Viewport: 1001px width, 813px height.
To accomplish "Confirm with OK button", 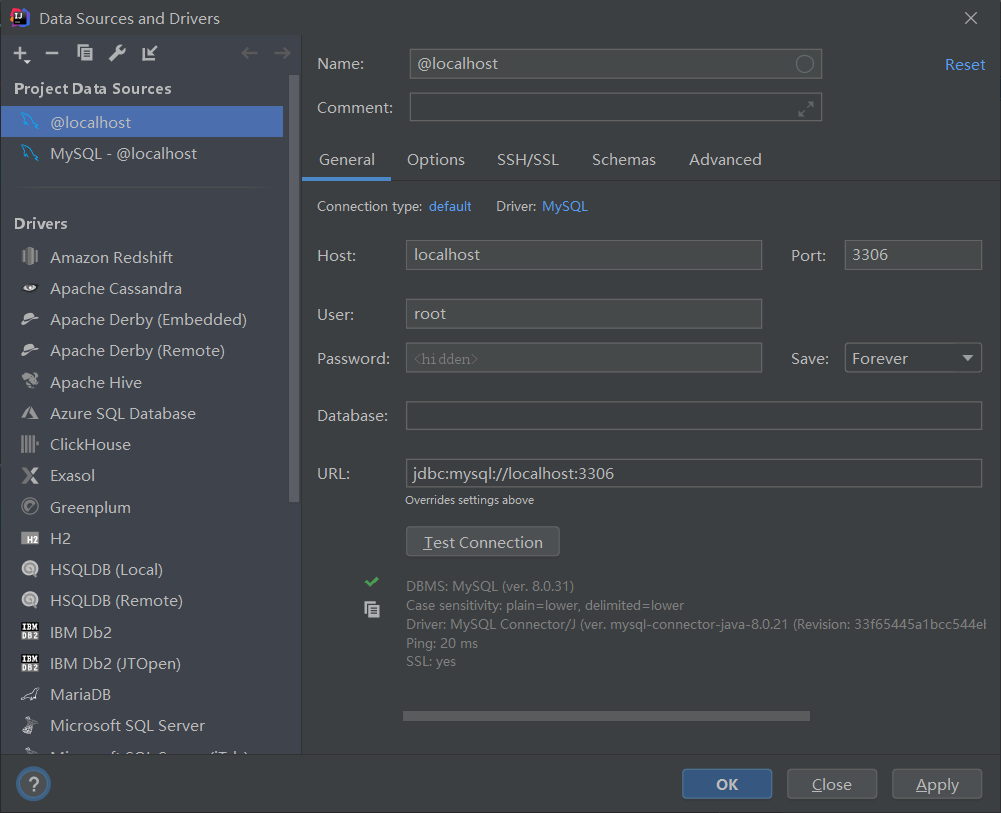I will 726,784.
